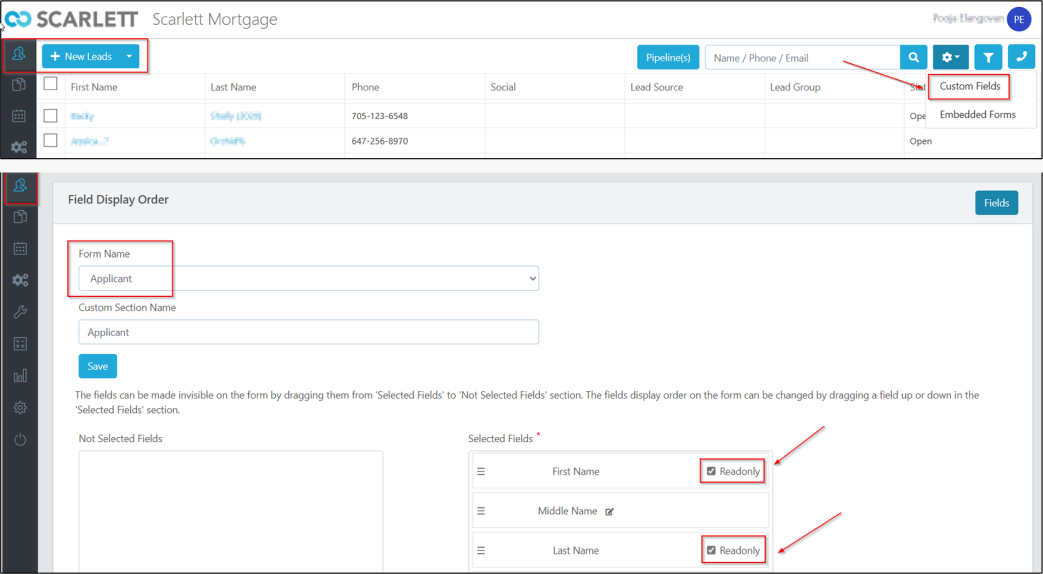
Task: Choose Embedded Forms menu entry
Action: [977, 115]
